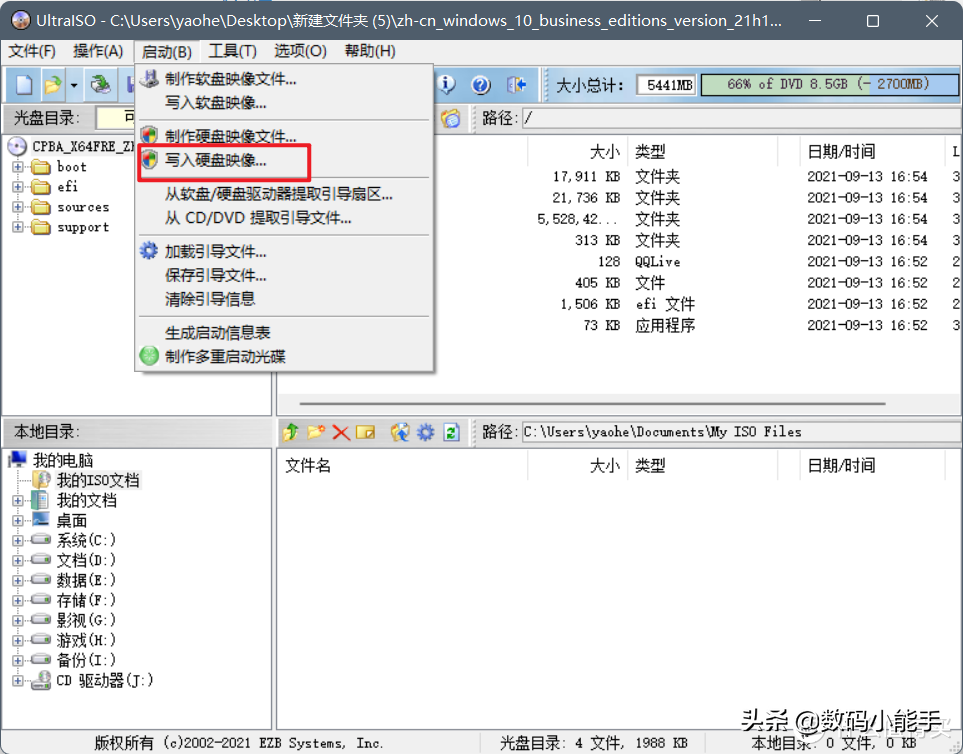Click the green refresh icon in local toolbar
Screen dimensions: 963x754
451,432
